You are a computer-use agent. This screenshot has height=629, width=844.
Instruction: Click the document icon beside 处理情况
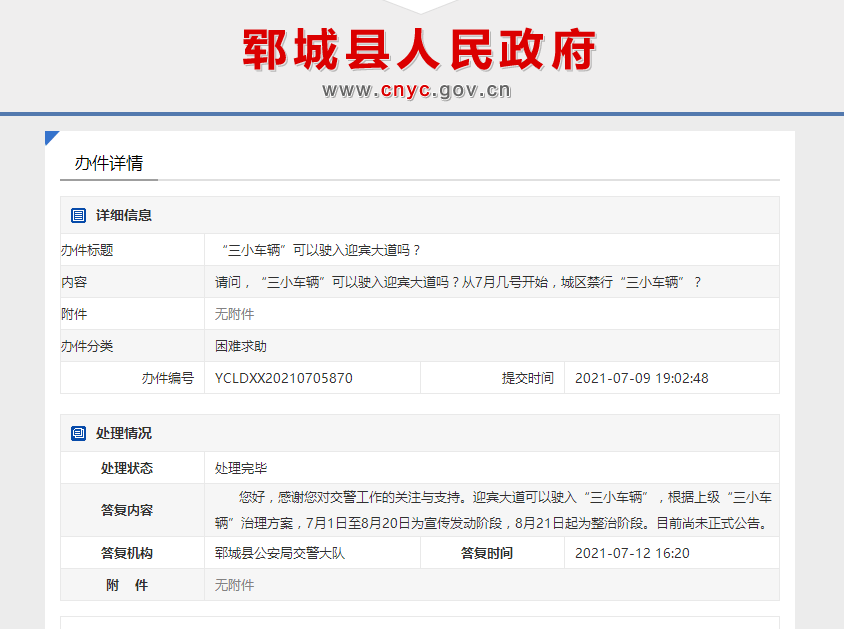pos(77,432)
